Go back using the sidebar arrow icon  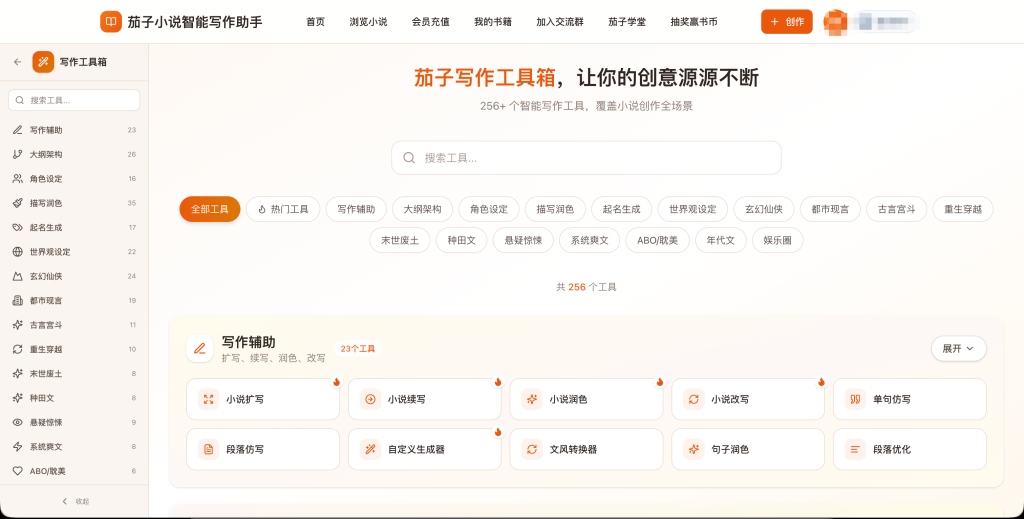18,62
